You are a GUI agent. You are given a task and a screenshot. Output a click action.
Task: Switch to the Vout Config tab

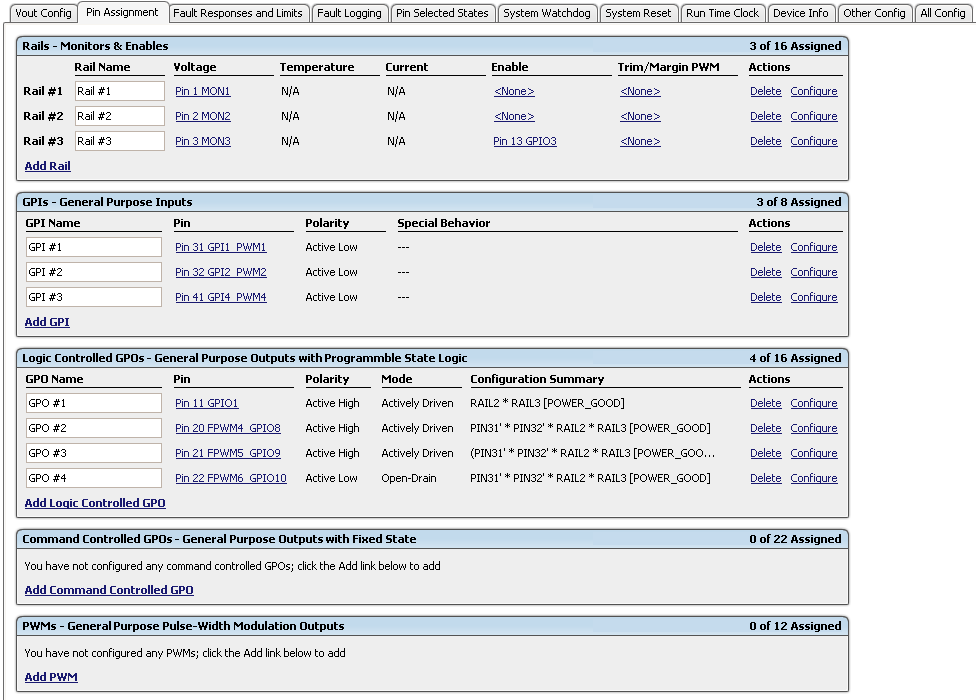pos(43,13)
